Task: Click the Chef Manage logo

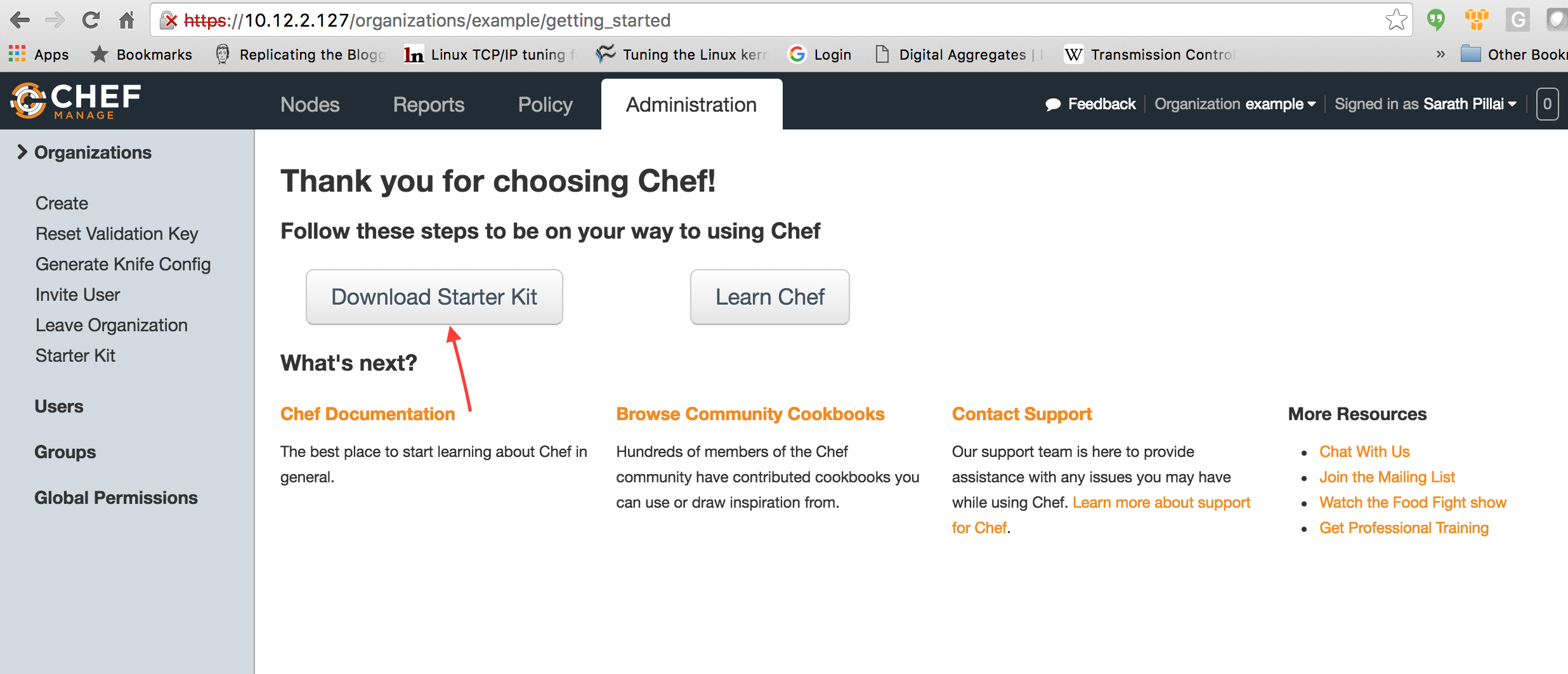Action: coord(76,101)
